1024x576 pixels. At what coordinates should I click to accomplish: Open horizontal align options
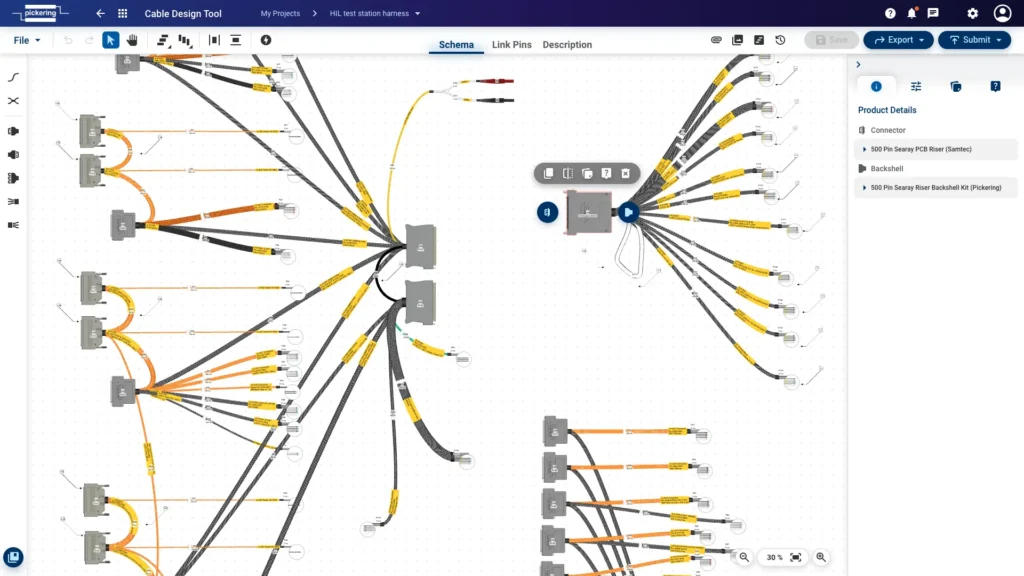(x=163, y=40)
